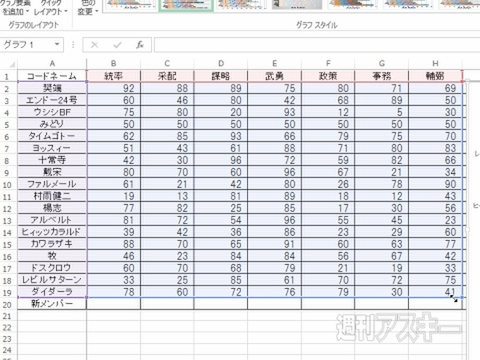Select column A header

52,63
